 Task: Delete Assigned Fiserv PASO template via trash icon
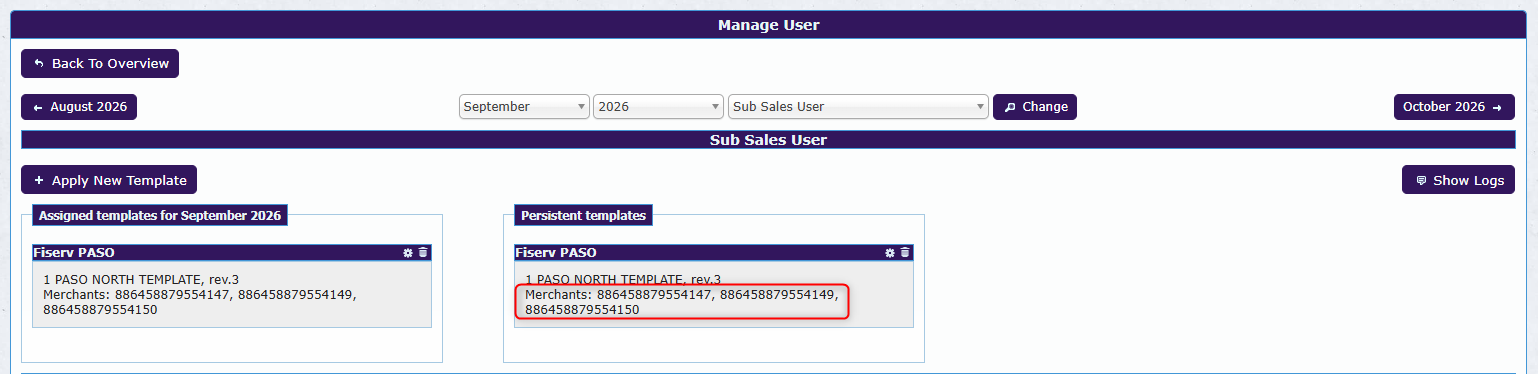pyautogui.click(x=423, y=253)
